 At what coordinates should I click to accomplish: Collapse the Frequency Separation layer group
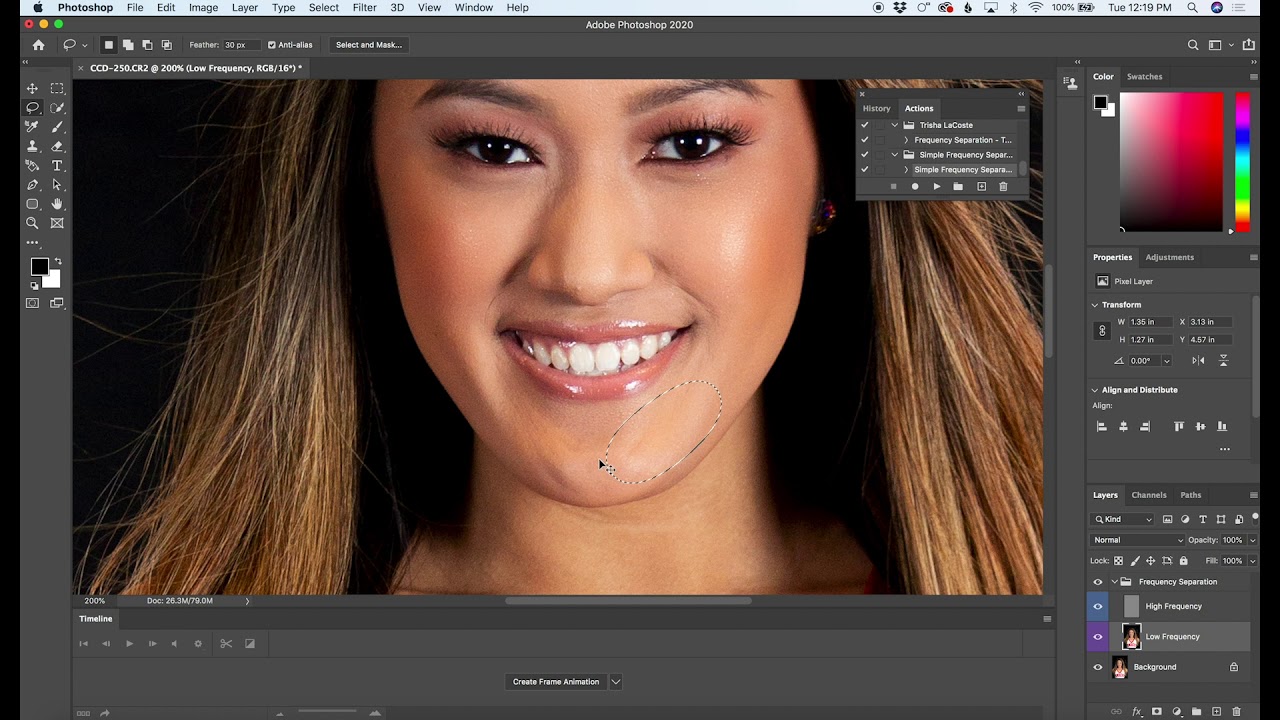click(x=1114, y=582)
